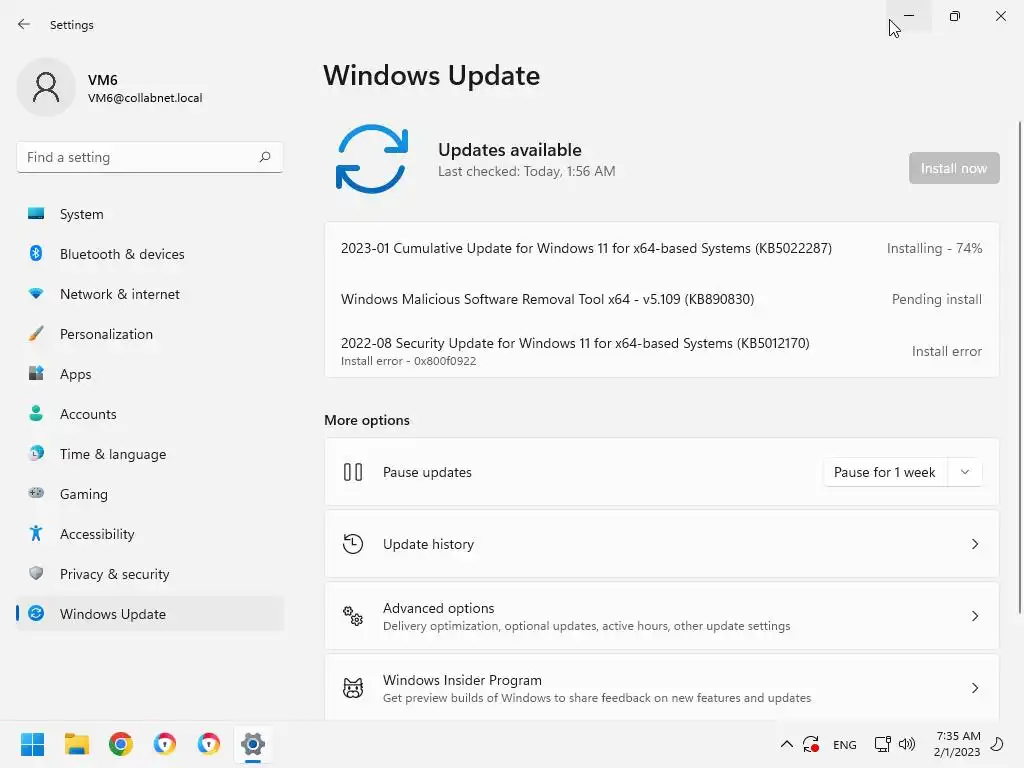
Task: Open Network & internet settings
Action: (150, 294)
